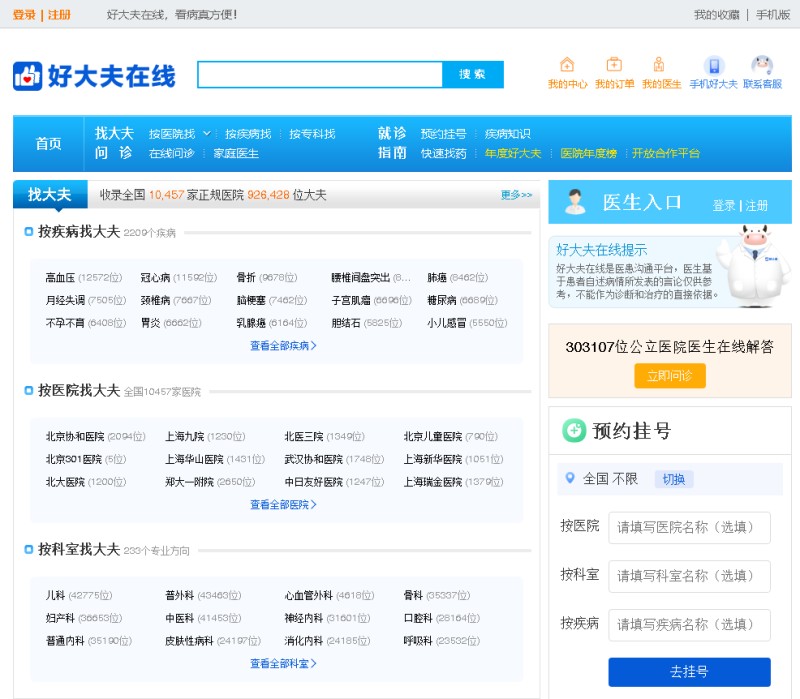The height and width of the screenshot is (699, 800).
Task: Open 北京协和医院 hospital link
Action: (75, 436)
